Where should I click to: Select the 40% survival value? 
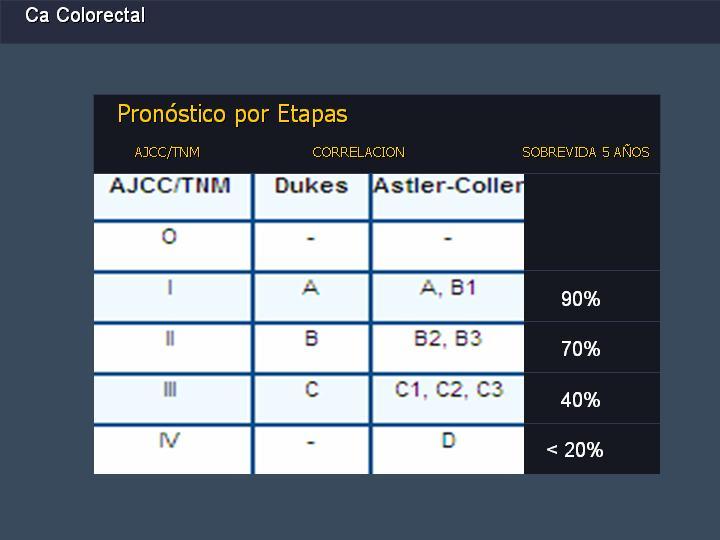pos(580,400)
